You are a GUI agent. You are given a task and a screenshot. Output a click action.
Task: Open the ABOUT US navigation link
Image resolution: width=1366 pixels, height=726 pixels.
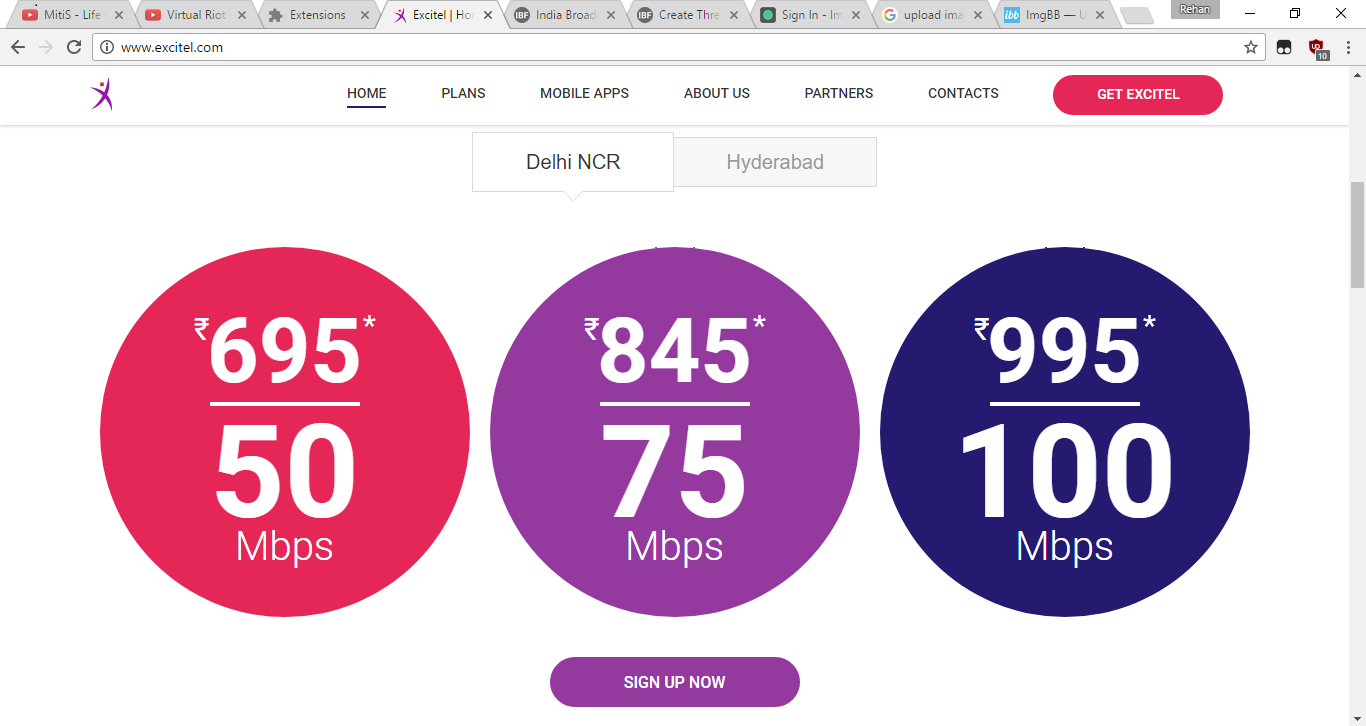pos(716,93)
